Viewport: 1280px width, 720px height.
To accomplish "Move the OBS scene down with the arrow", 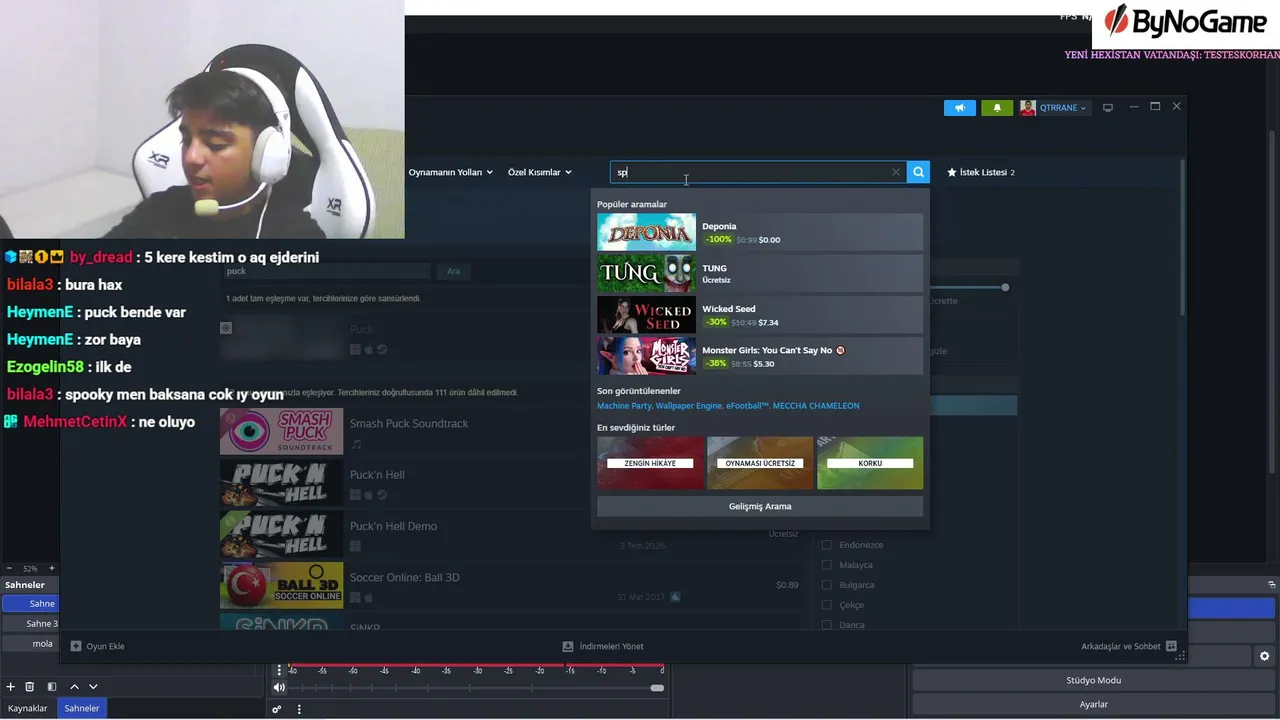I will 93,687.
